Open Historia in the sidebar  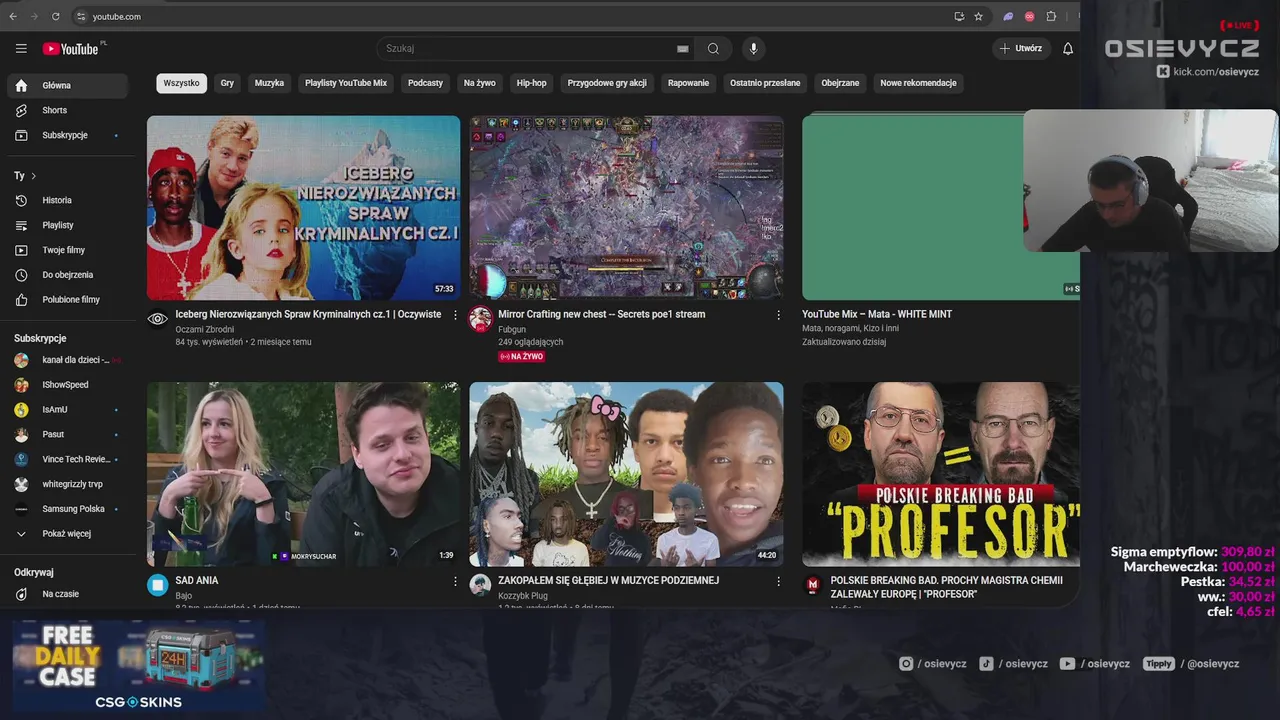point(68,200)
